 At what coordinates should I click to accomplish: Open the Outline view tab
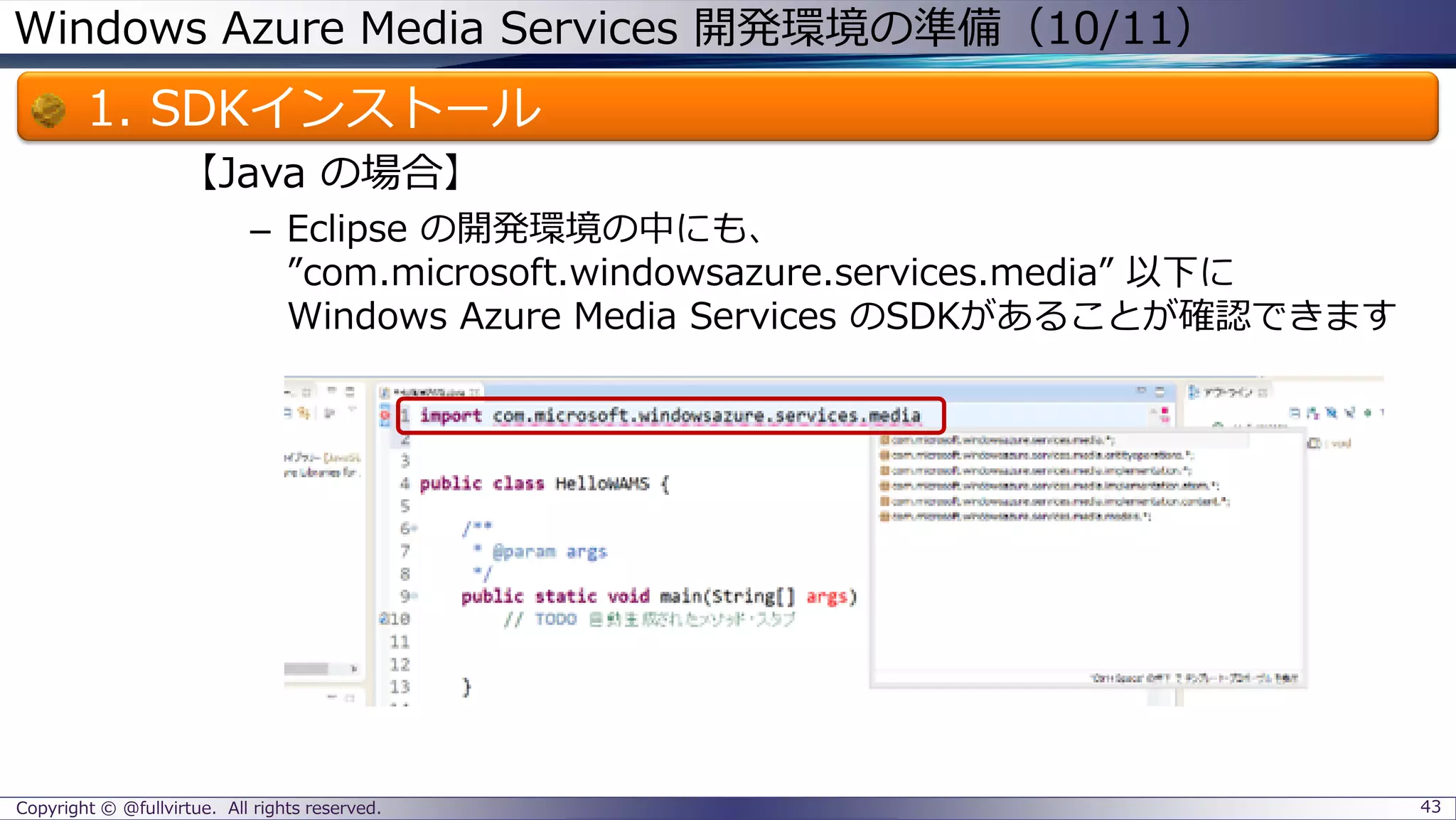(1226, 392)
